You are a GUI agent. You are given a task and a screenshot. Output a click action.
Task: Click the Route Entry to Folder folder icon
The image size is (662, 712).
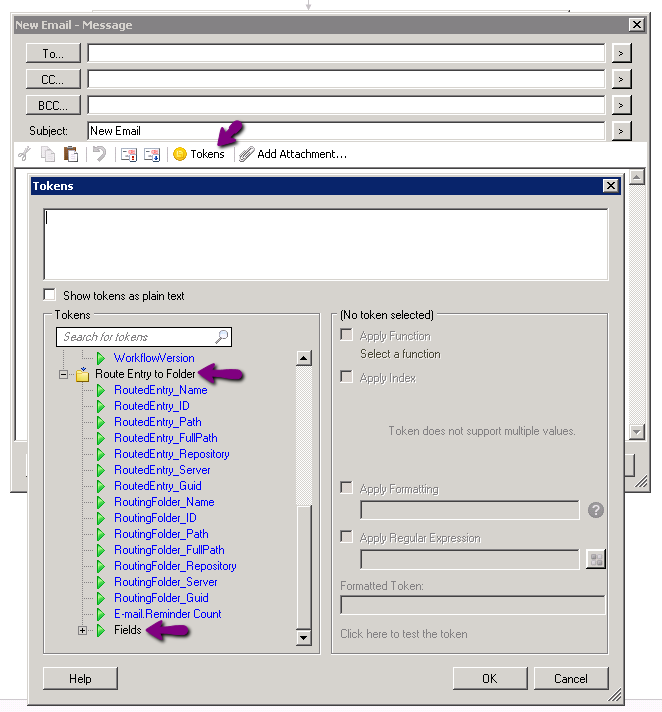click(83, 375)
